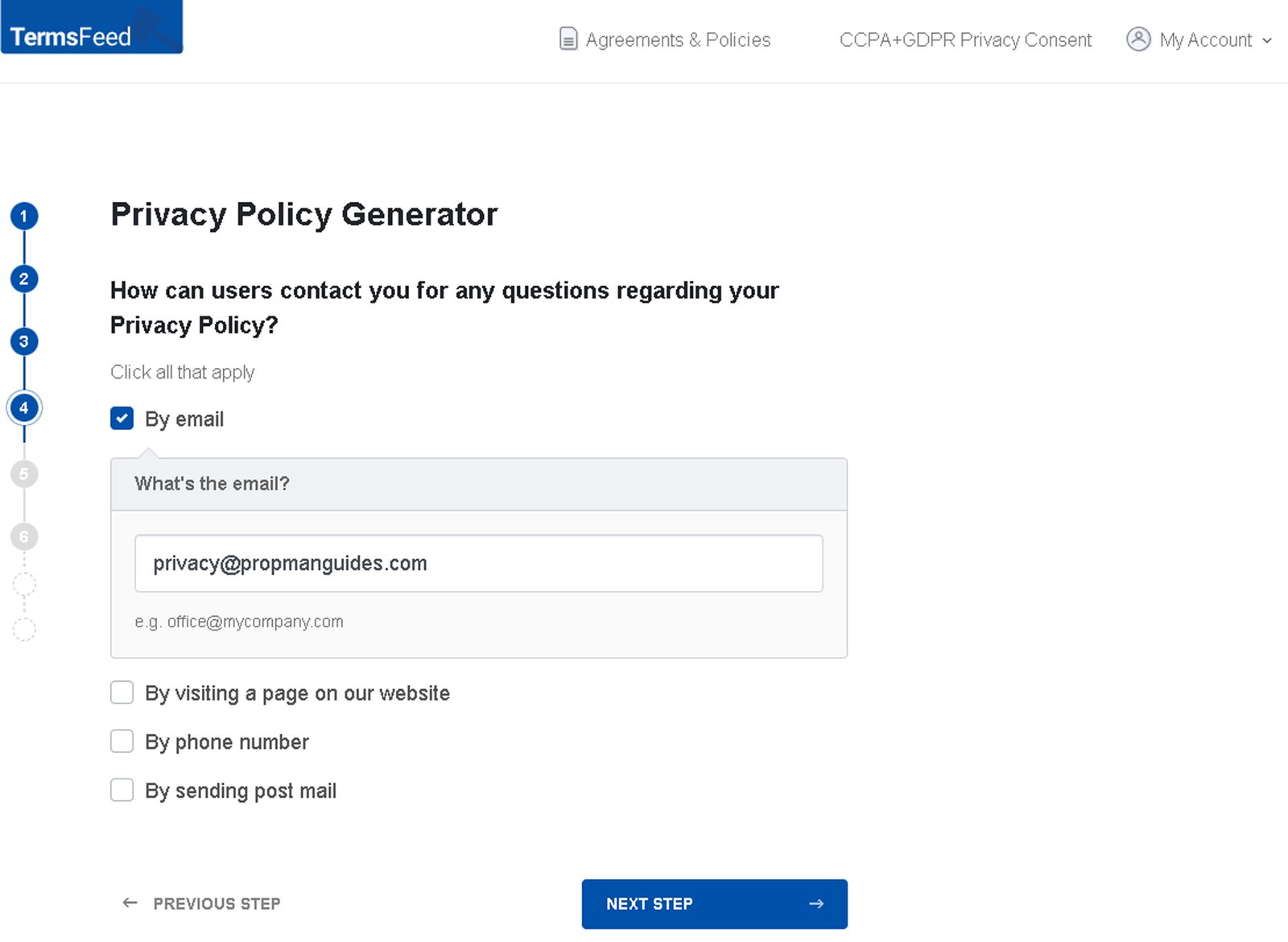
Task: Click the 'By email' label text
Action: pos(184,419)
